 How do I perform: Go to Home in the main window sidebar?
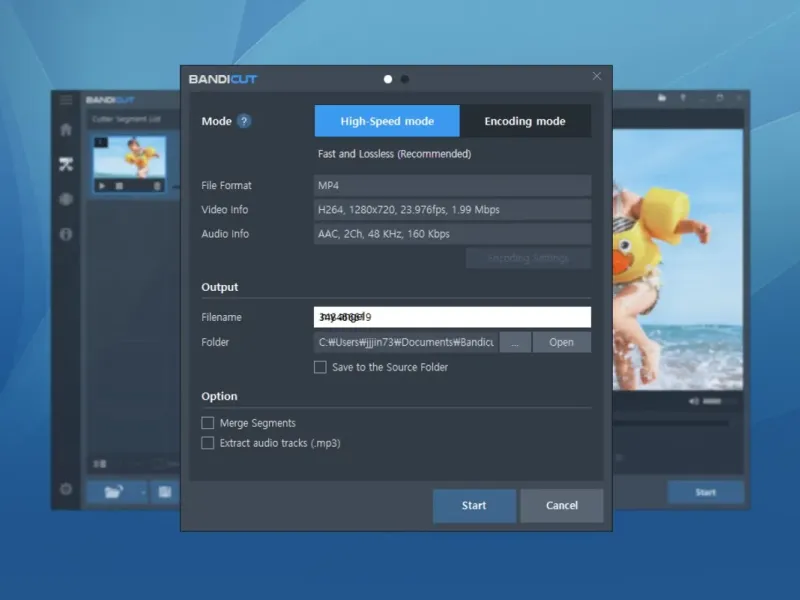(66, 129)
